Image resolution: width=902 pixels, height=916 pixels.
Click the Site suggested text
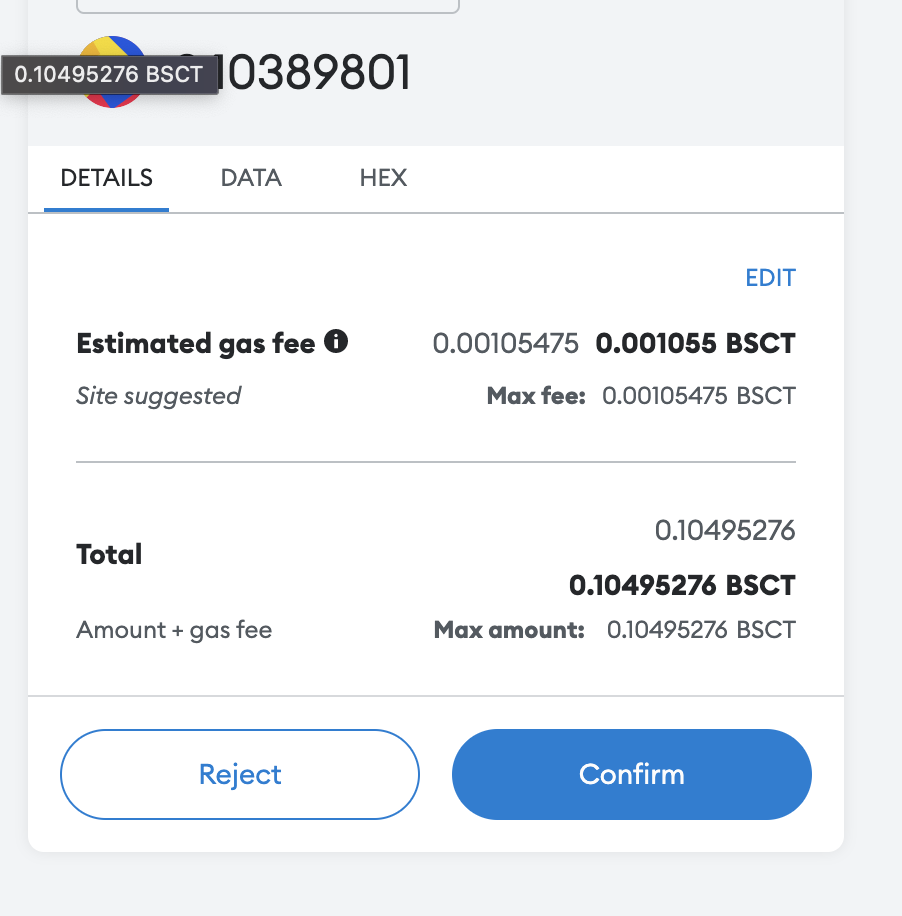tap(158, 396)
